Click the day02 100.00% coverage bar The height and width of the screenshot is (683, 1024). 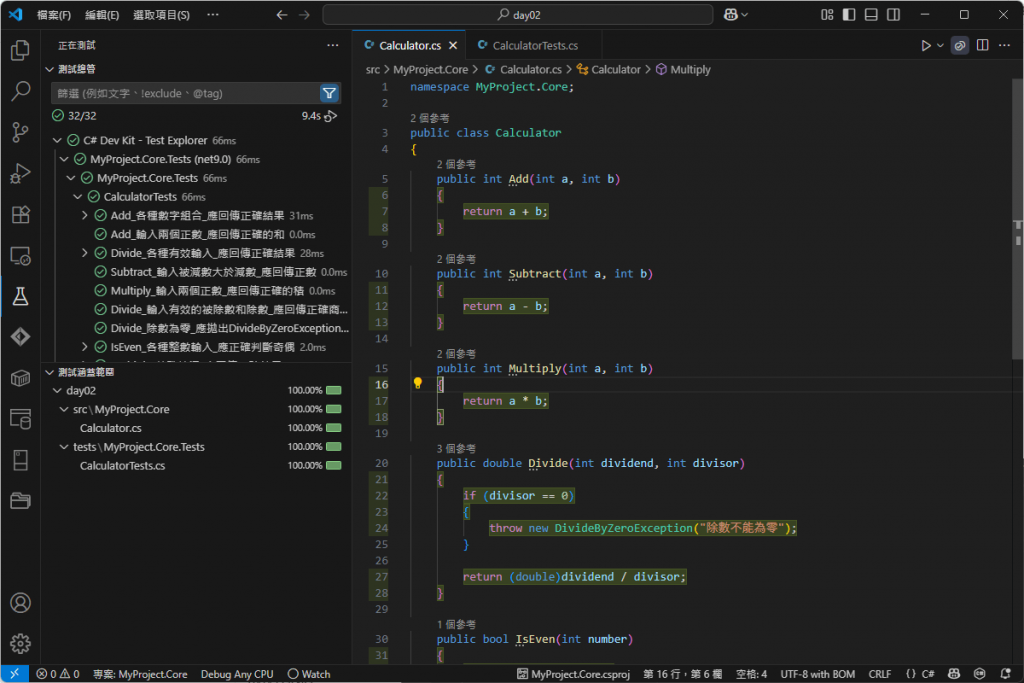[x=333, y=390]
